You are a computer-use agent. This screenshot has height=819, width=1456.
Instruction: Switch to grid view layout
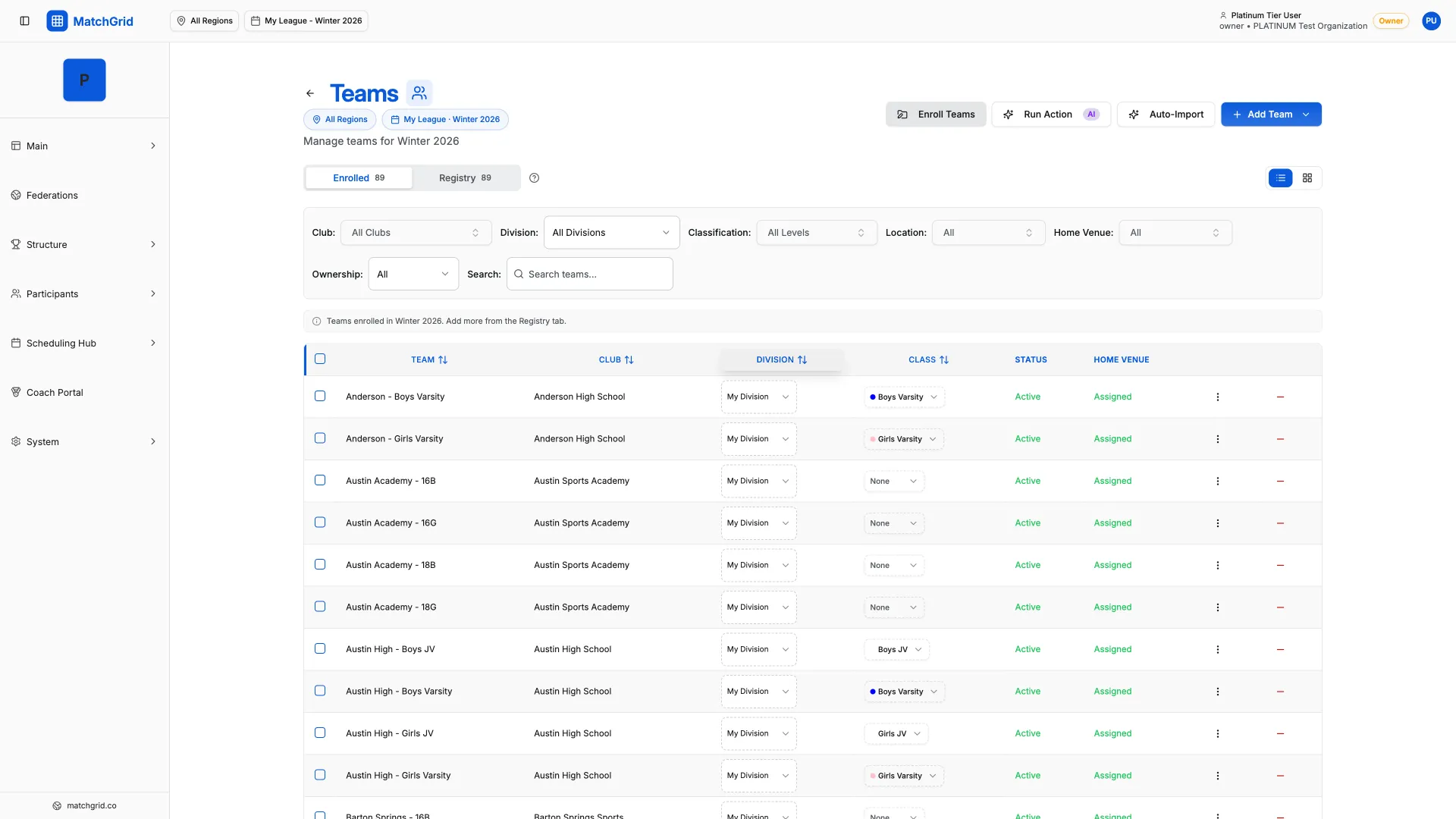1307,177
